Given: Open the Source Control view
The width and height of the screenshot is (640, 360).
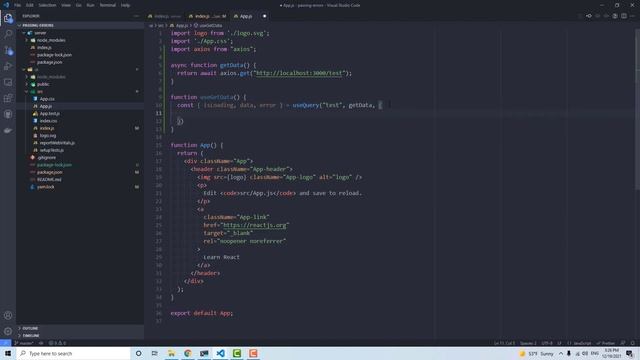Looking at the screenshot, I should [8, 50].
